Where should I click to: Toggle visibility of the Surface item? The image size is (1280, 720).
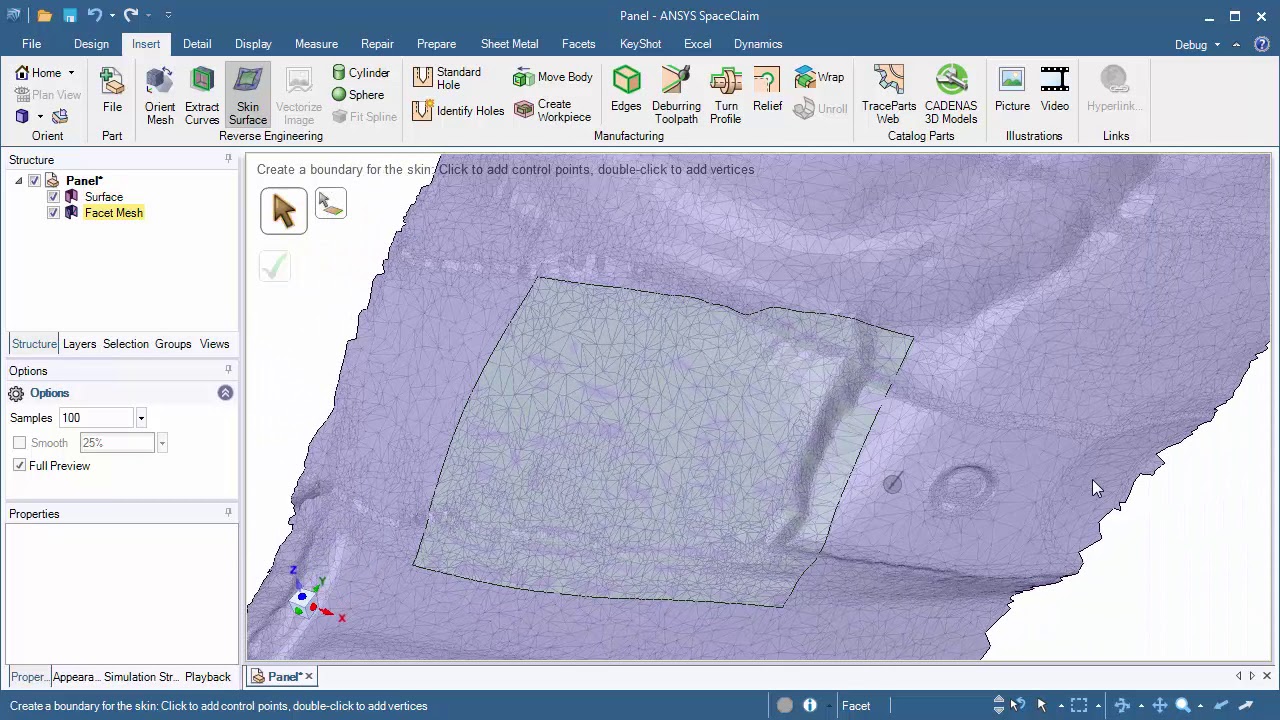54,197
